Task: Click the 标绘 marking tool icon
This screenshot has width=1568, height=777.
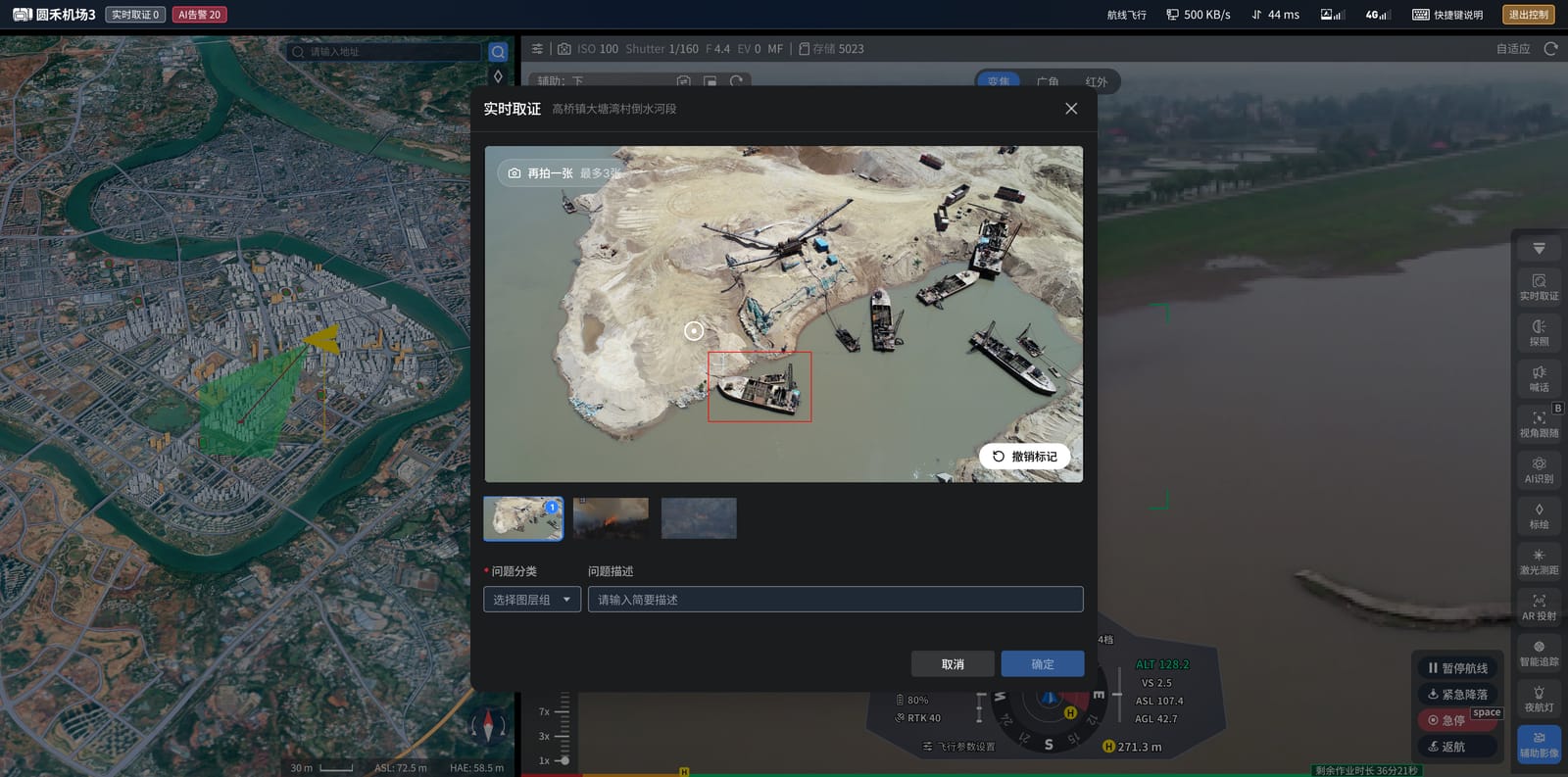Action: 1539,516
